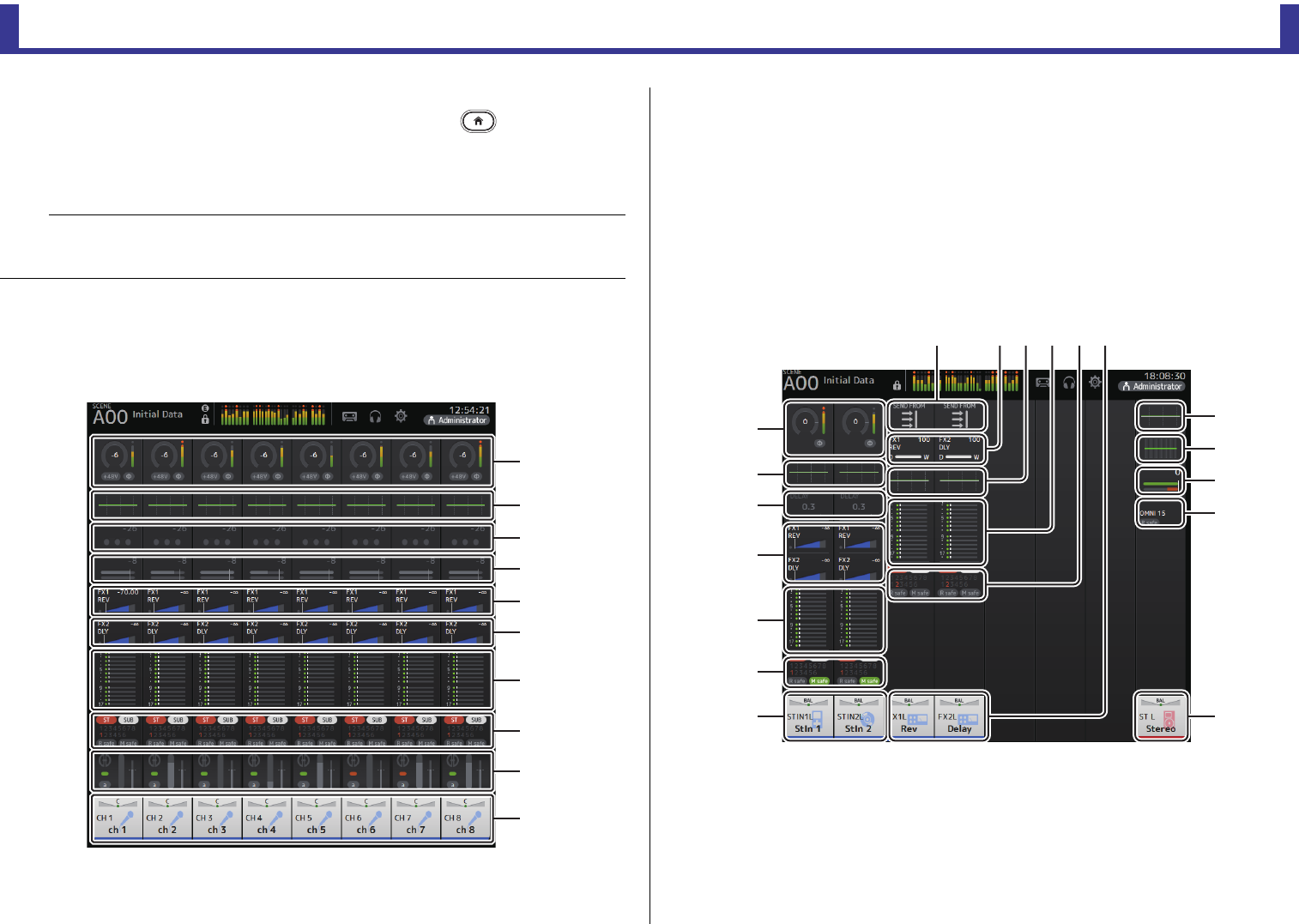The height and width of the screenshot is (924, 1299).
Task: Open FX1 return send levels meter
Action: click(910, 532)
